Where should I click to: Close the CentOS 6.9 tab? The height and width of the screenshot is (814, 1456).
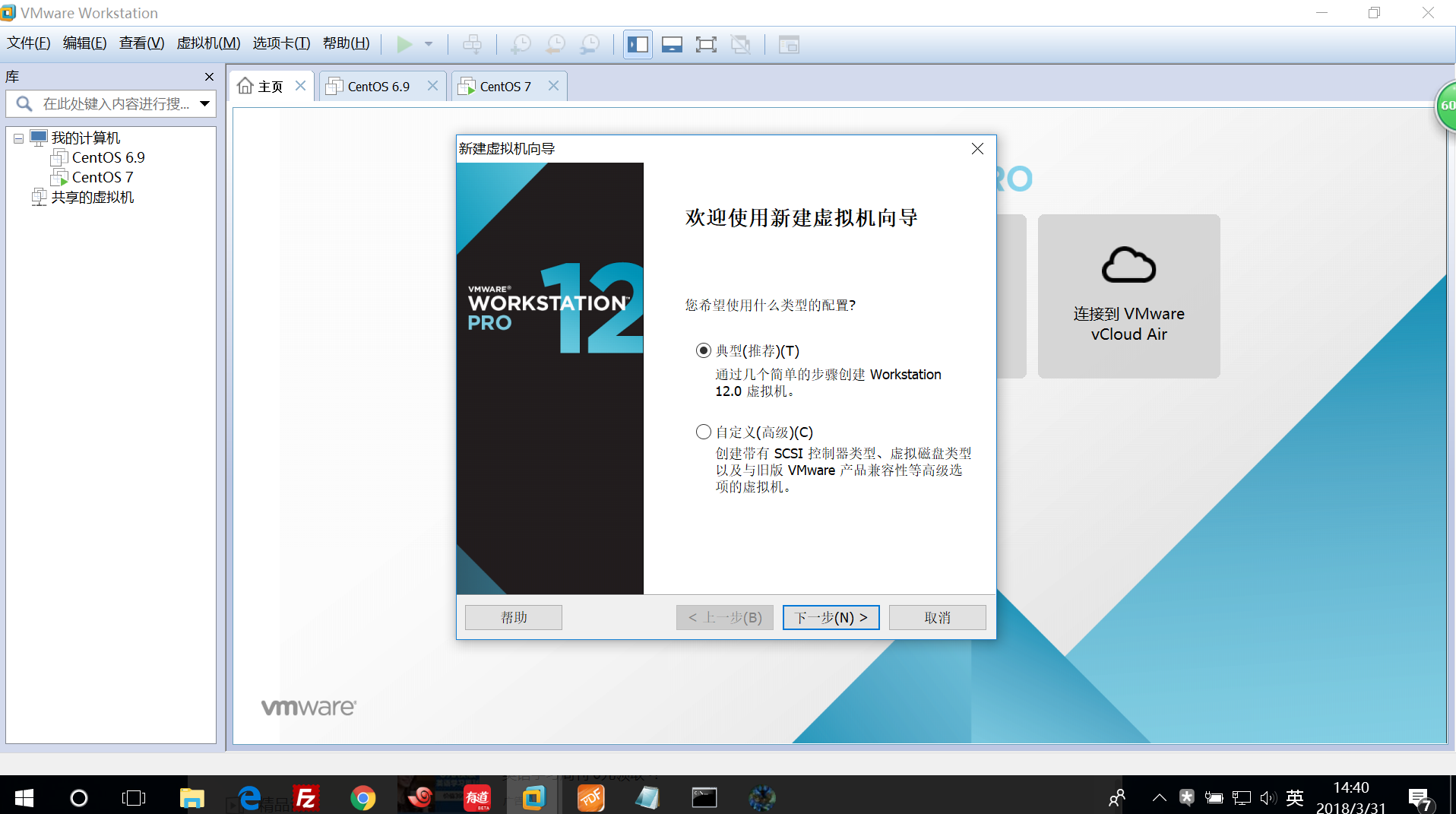432,86
